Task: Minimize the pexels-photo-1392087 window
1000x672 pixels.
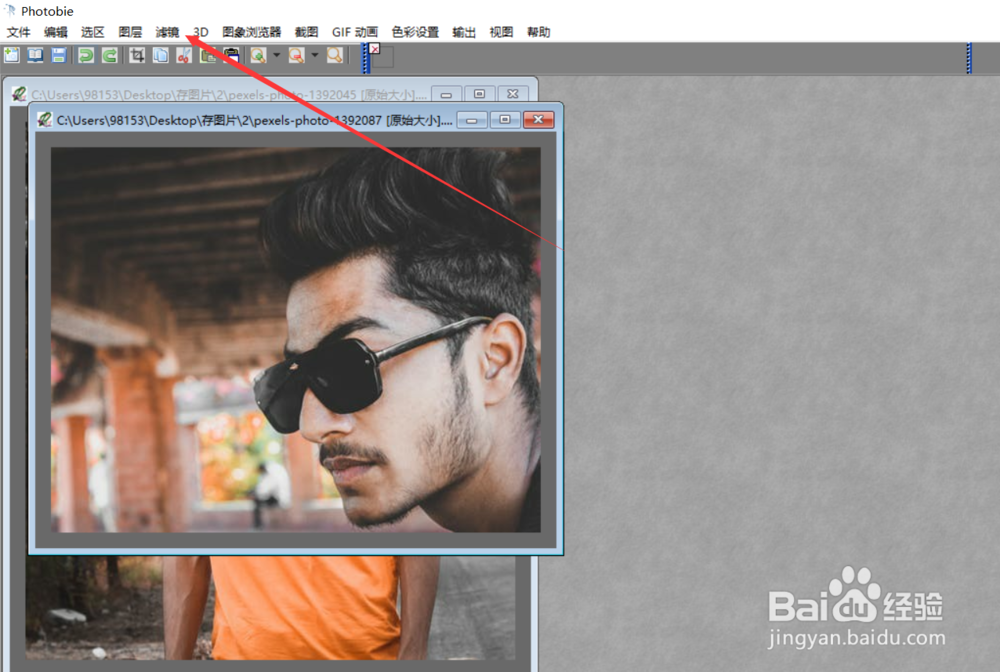Action: [472, 120]
